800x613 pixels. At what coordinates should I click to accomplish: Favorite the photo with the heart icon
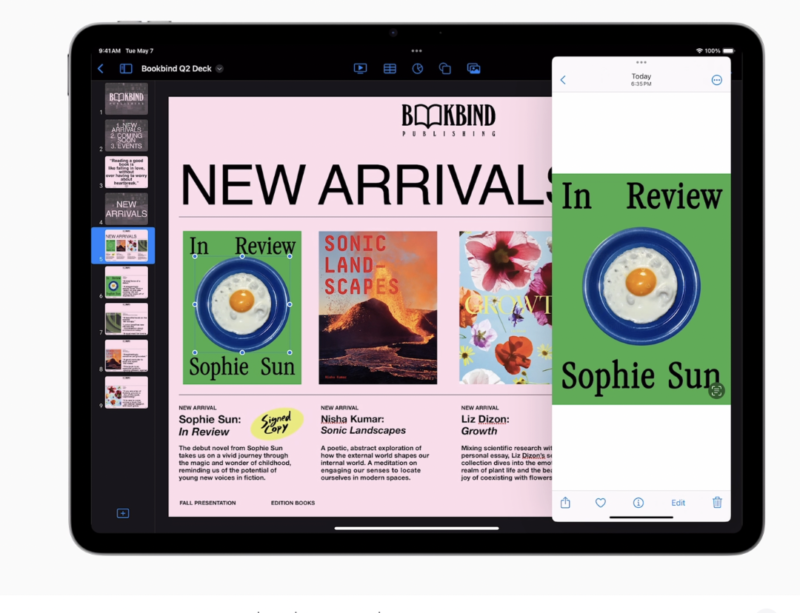(x=601, y=503)
